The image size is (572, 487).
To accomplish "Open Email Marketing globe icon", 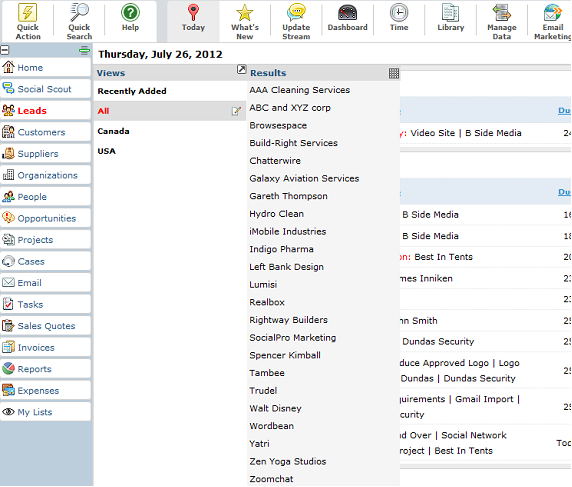I will (x=553, y=12).
